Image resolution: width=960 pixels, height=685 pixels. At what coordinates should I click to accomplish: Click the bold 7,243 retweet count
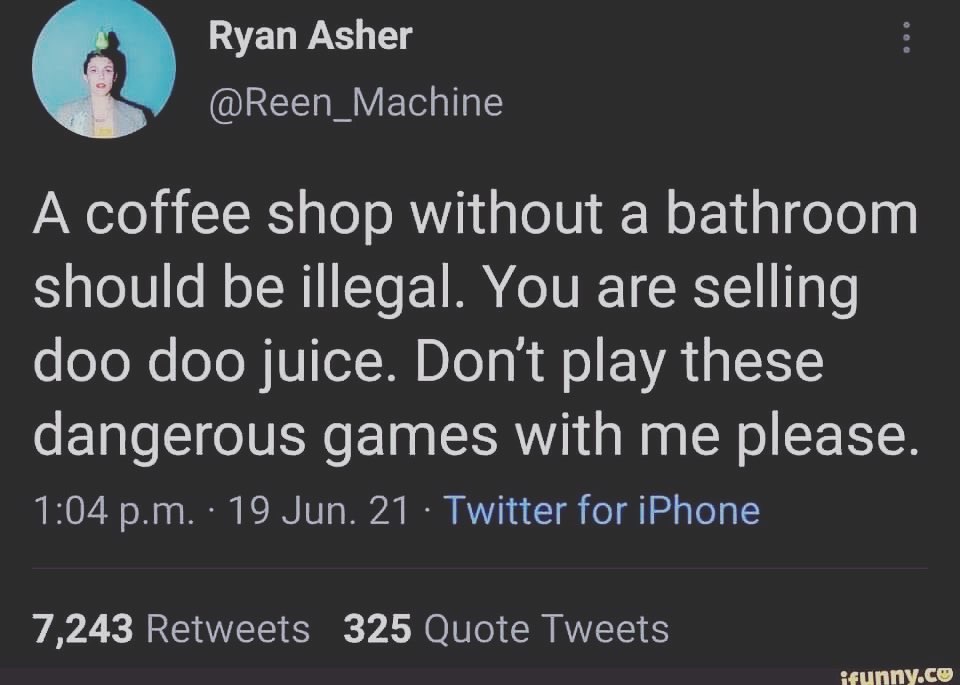[83, 629]
